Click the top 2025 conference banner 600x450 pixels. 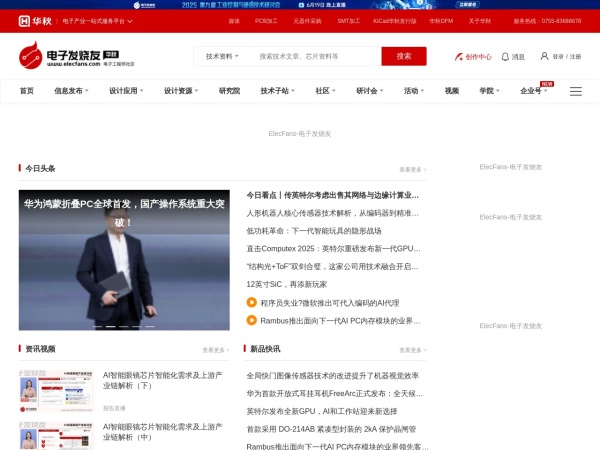click(x=300, y=5)
